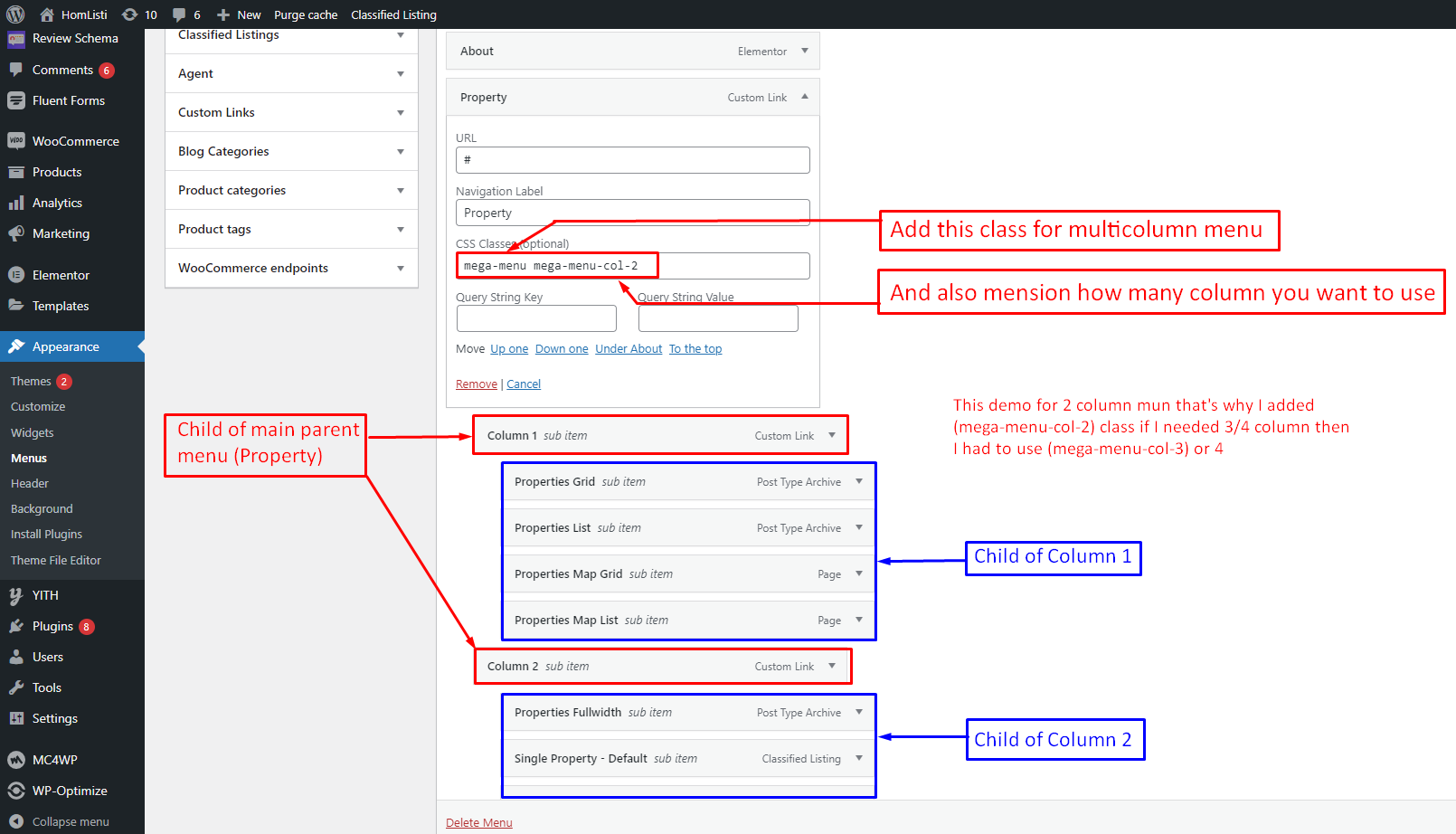
Task: Open Review Schema sidebar icon
Action: click(x=16, y=39)
